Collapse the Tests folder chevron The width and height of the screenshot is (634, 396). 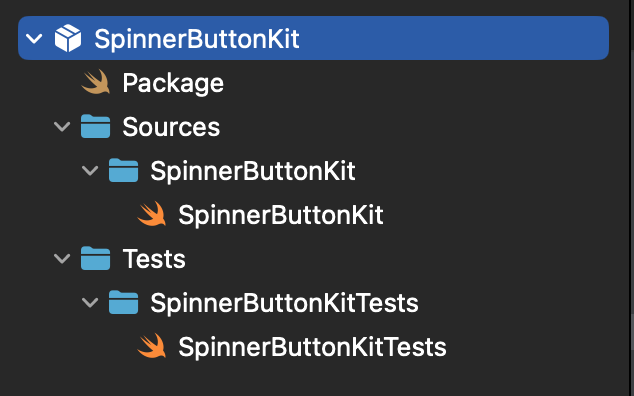pyautogui.click(x=62, y=258)
